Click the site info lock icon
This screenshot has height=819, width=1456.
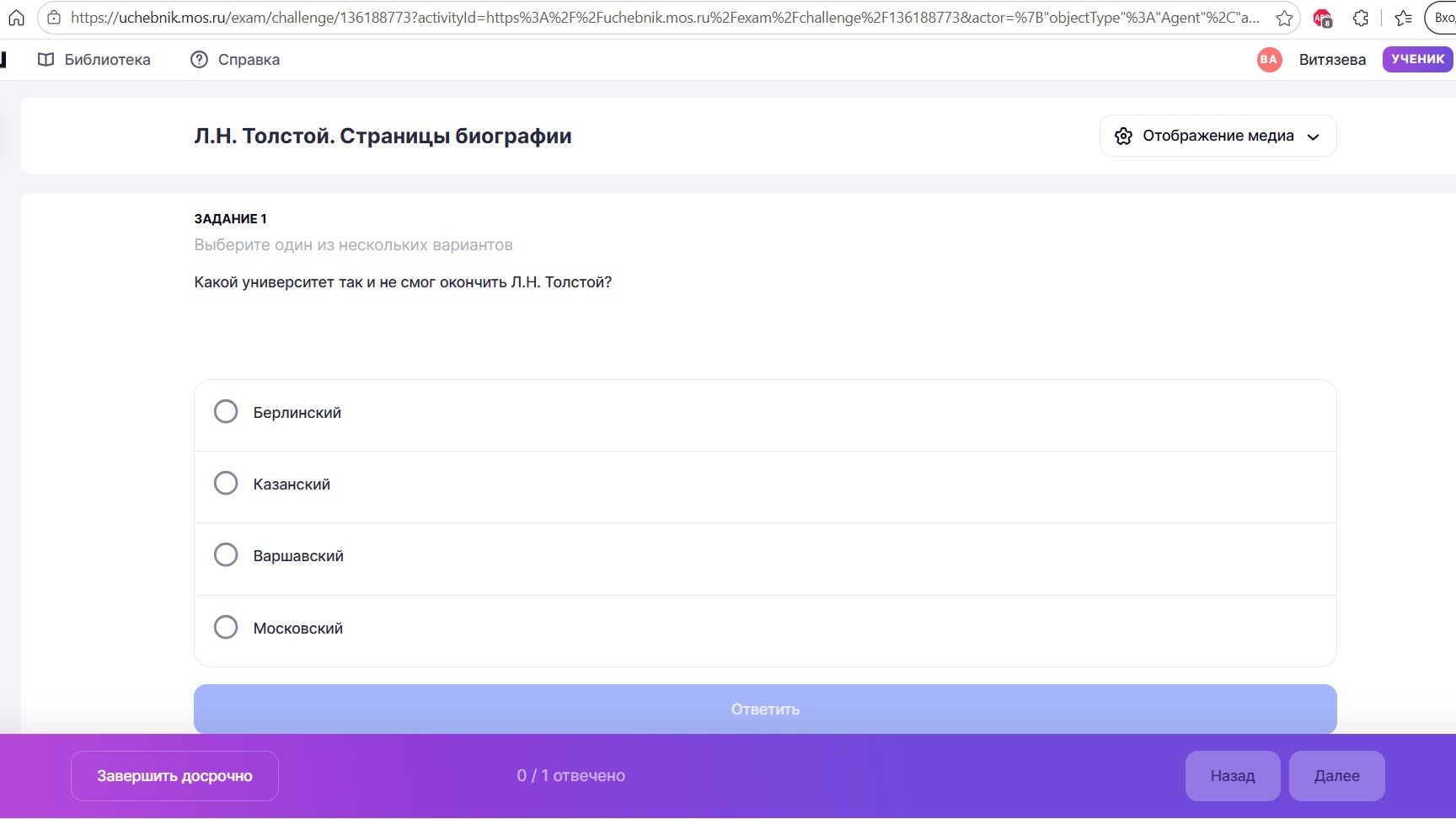point(54,18)
